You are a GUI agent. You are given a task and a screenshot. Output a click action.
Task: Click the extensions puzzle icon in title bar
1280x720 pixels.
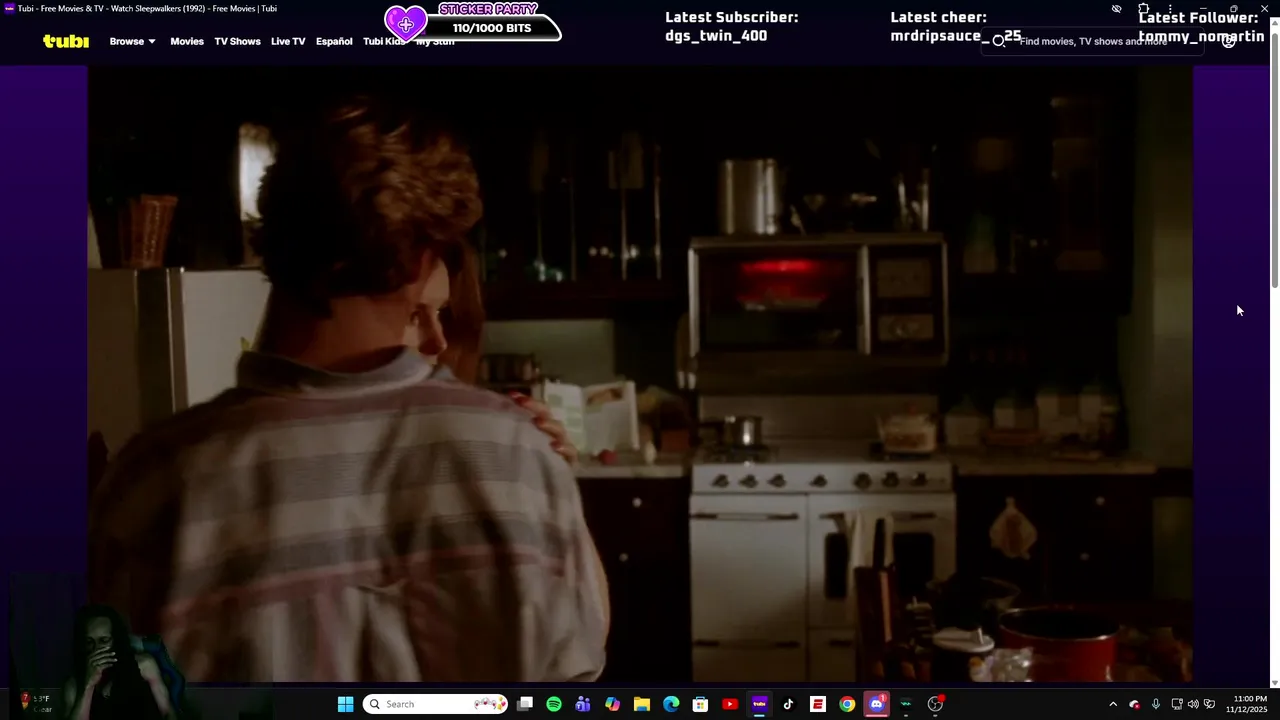pyautogui.click(x=1143, y=9)
